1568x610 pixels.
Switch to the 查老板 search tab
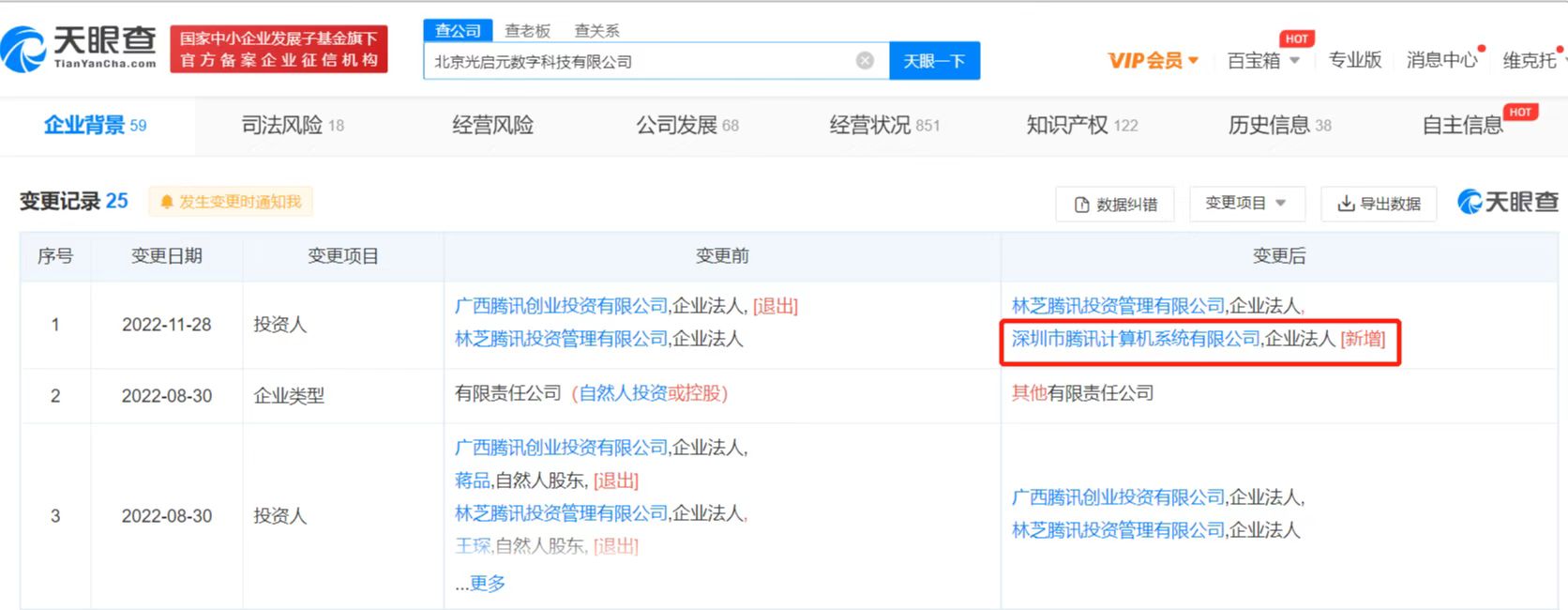528,31
